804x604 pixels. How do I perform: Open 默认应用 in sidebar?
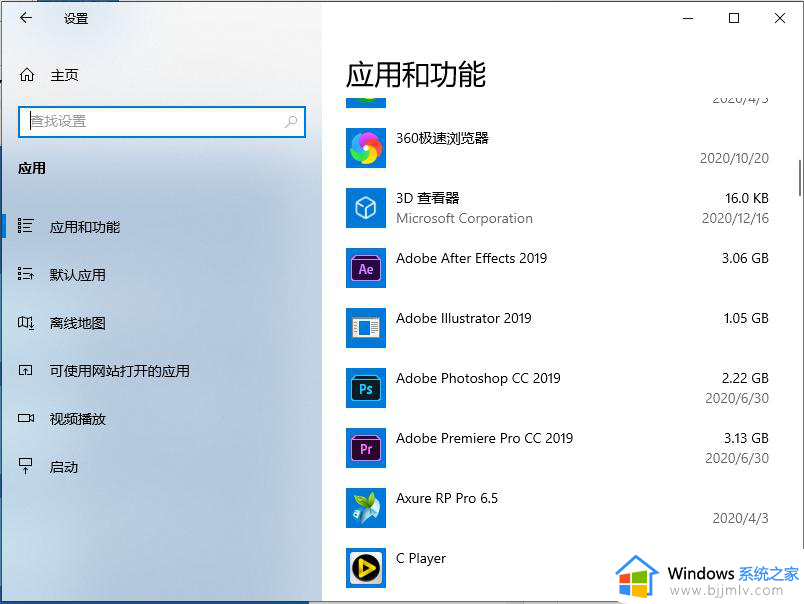pos(77,275)
